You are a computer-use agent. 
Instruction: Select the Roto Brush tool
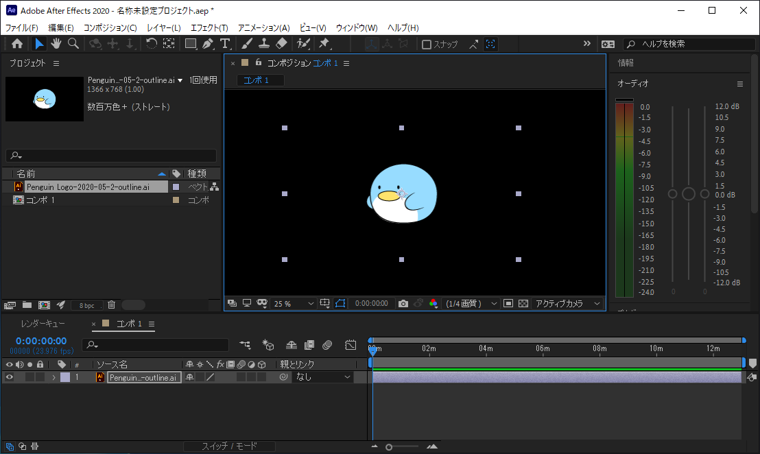point(303,44)
